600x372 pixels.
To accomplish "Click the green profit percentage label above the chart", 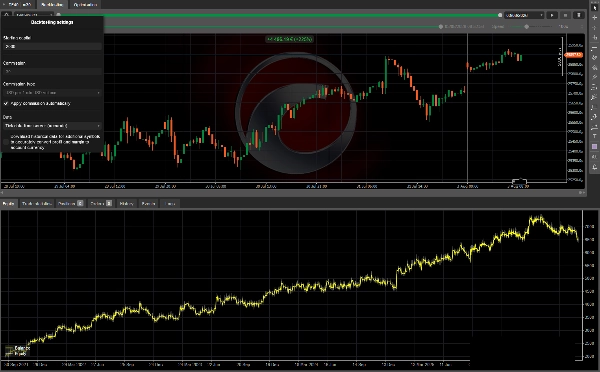I will (x=290, y=39).
